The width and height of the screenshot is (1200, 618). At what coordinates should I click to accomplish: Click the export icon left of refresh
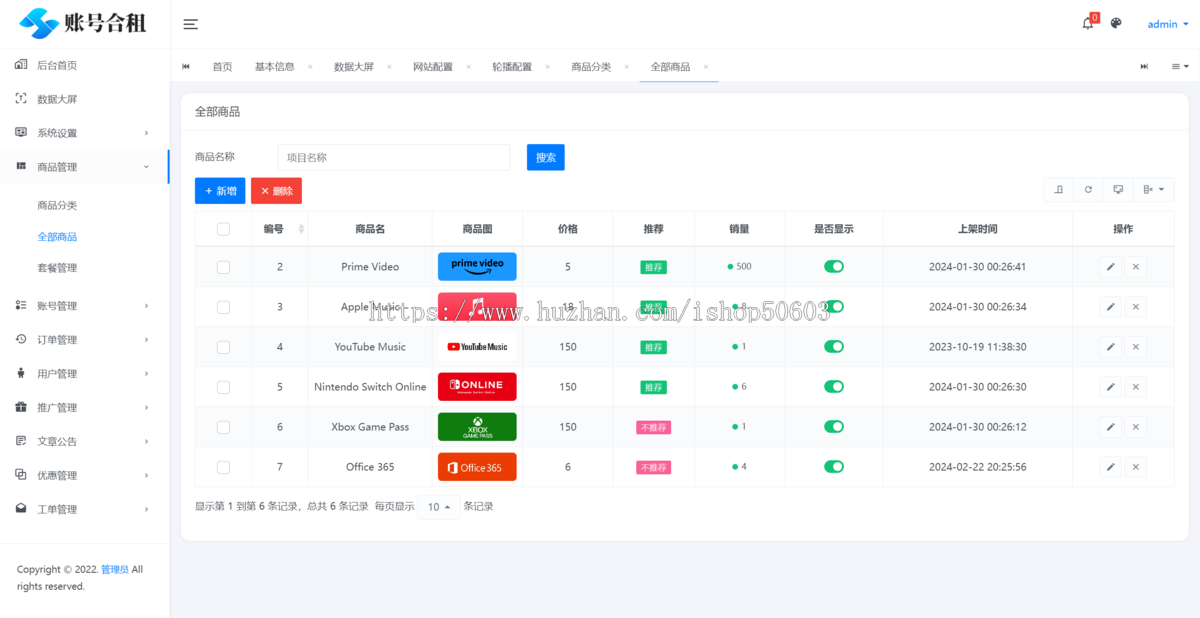coord(1059,189)
